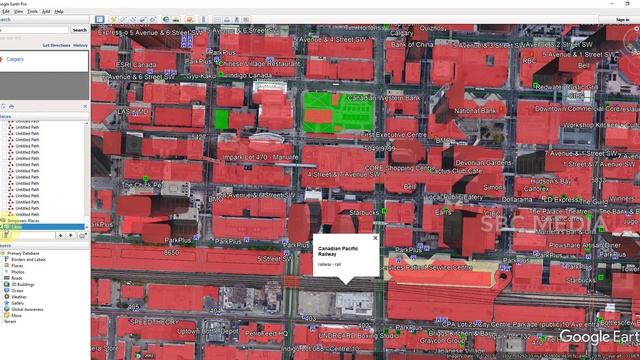Image resolution: width=640 pixels, height=360 pixels.
Task: Select the Roads layer row
Action: [17, 278]
